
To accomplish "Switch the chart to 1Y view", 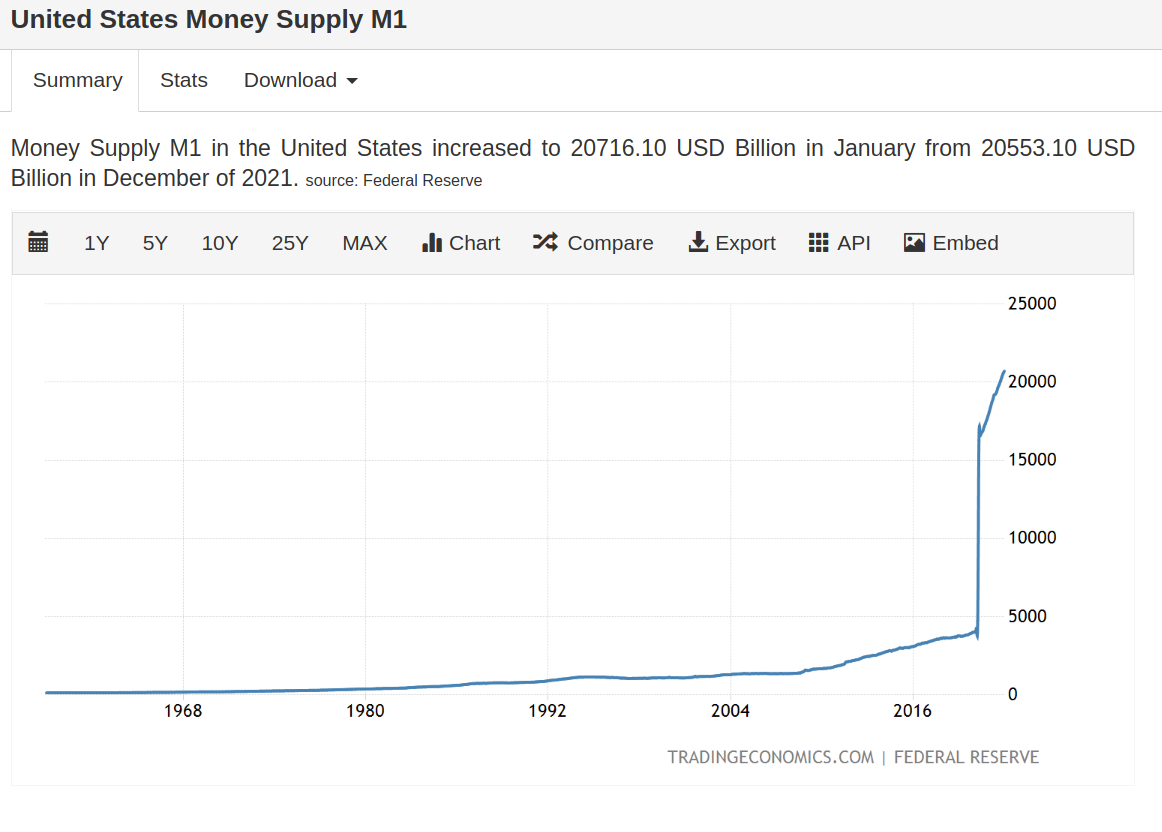I will click(96, 242).
